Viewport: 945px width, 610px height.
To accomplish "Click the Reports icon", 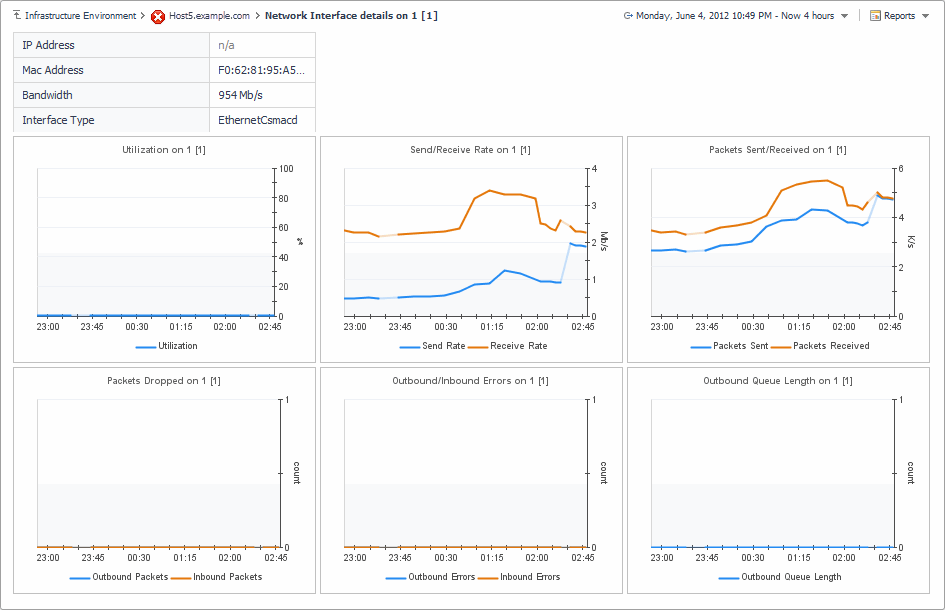I will (875, 16).
